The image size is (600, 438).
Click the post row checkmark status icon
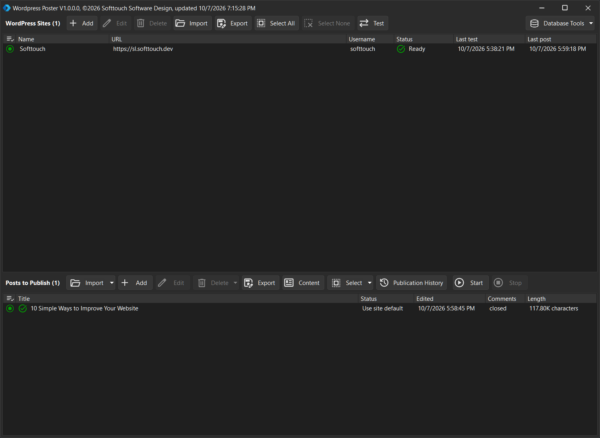23,308
